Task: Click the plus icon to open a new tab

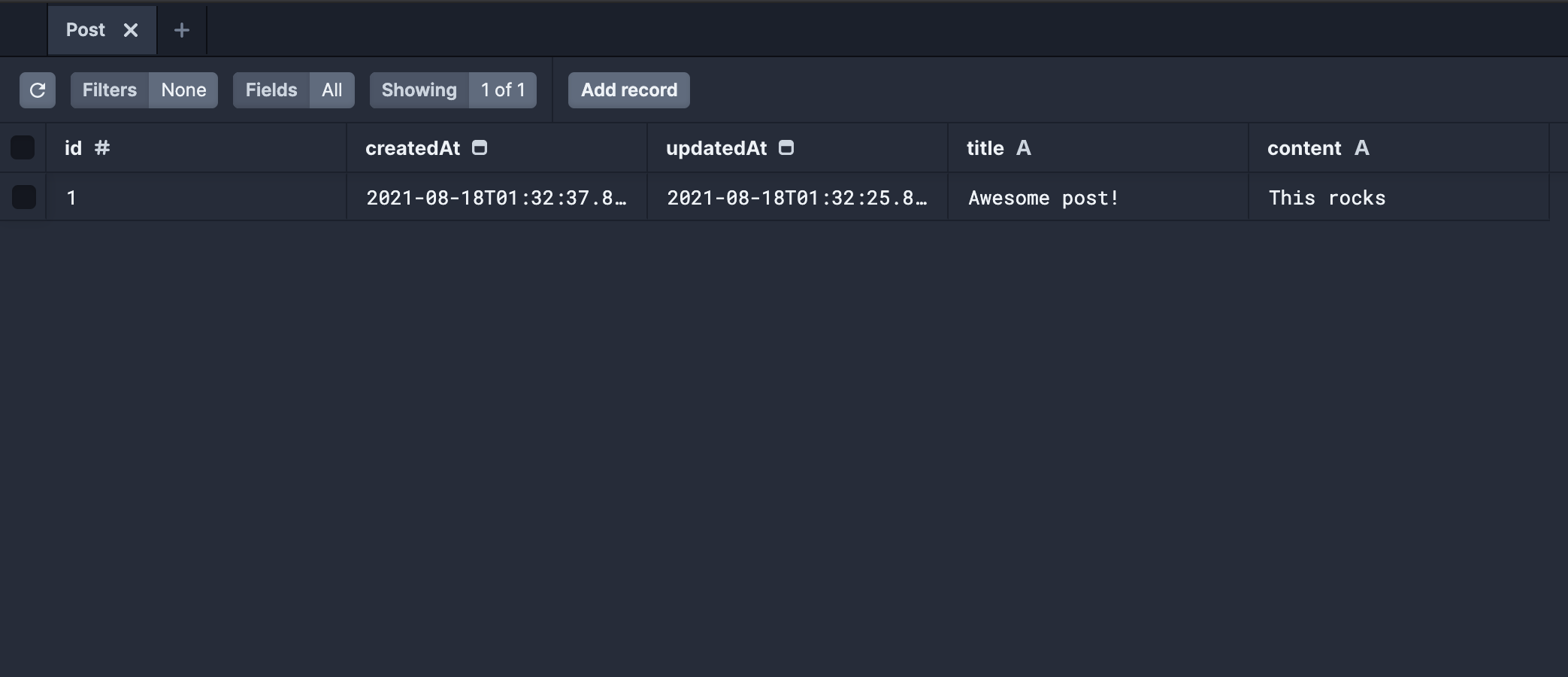Action: [181, 30]
